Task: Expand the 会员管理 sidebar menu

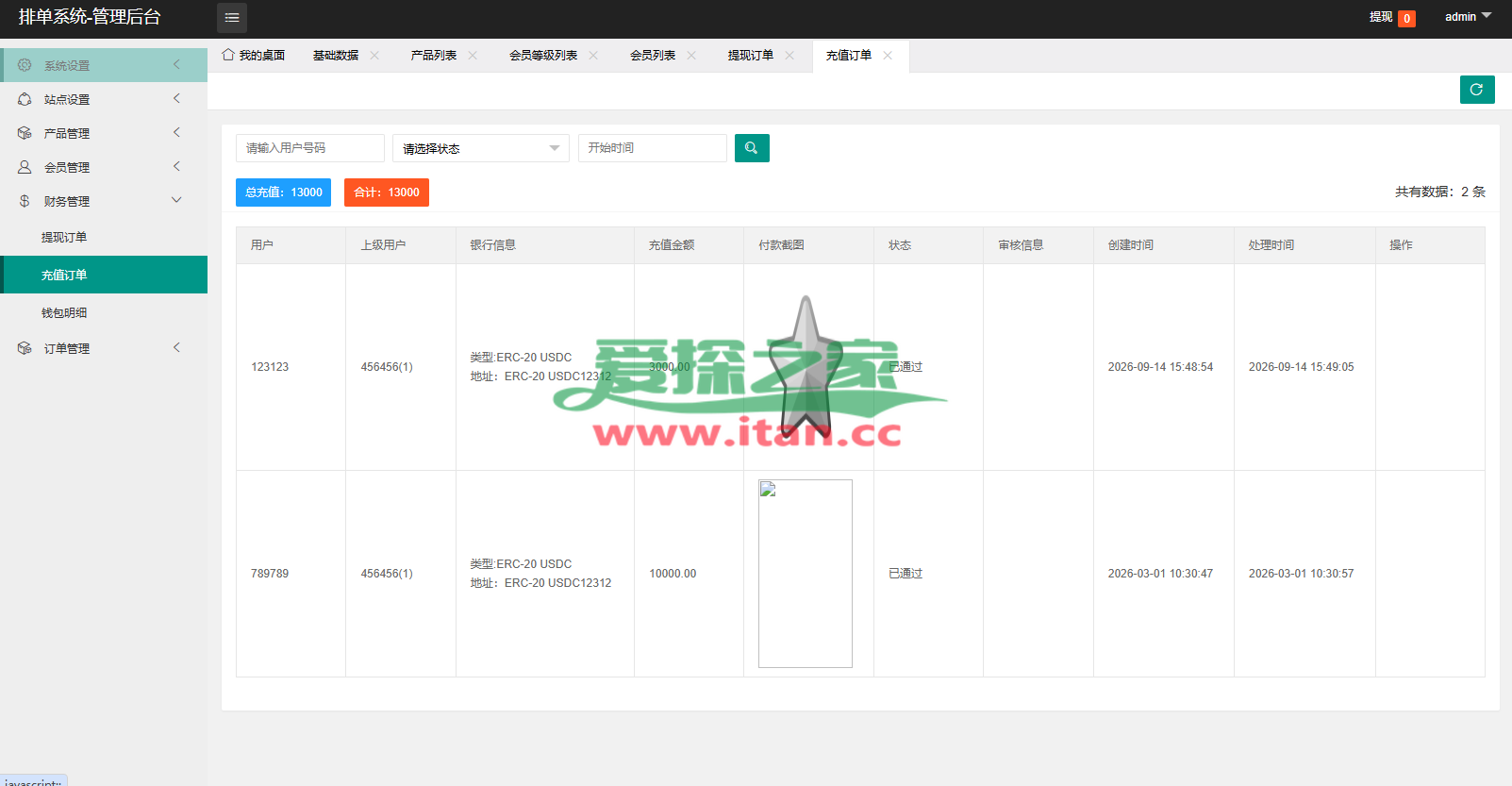Action: click(104, 167)
